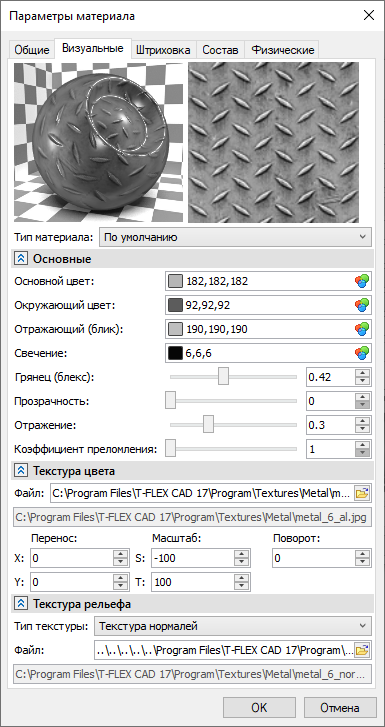
Task: Click the Коэффициент преломления slider handle
Action: click(x=171, y=448)
